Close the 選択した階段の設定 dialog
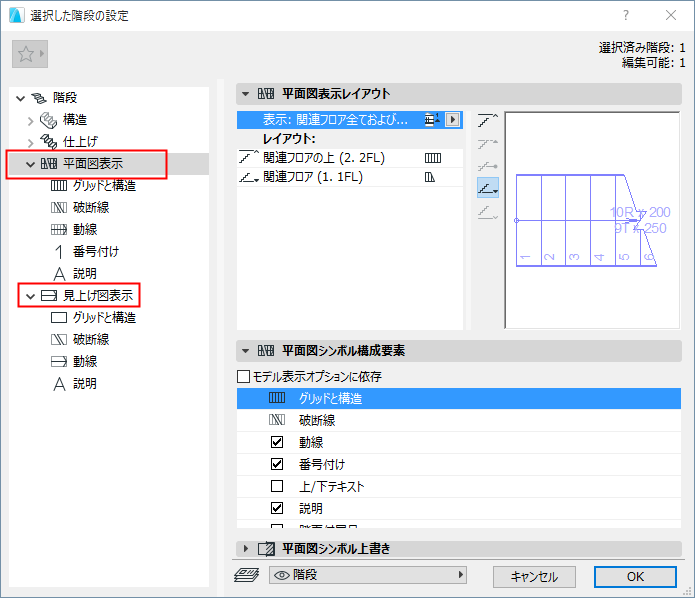 coord(671,16)
